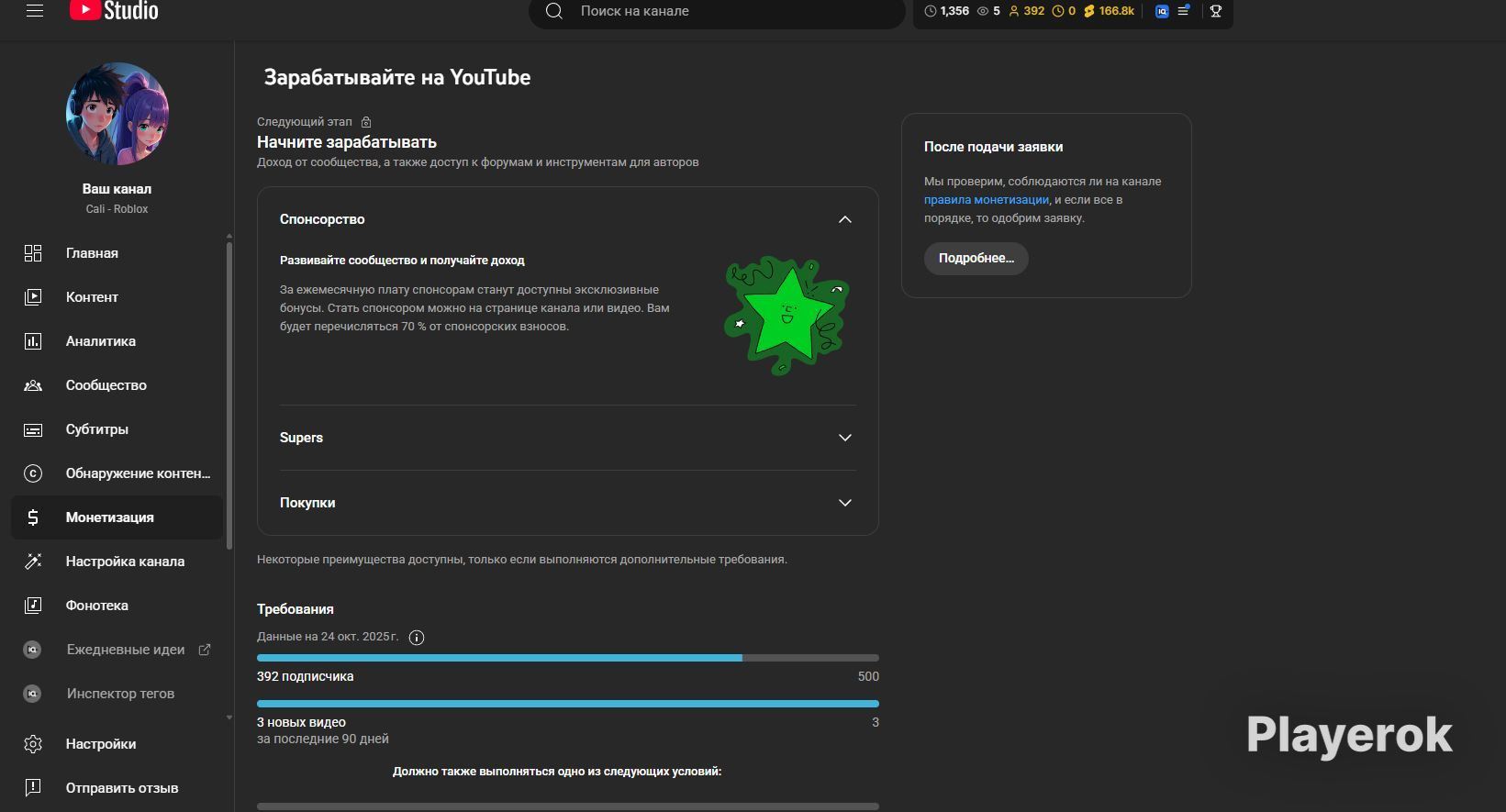Follow the правила монетизации link
This screenshot has height=812, width=1506.
click(986, 200)
